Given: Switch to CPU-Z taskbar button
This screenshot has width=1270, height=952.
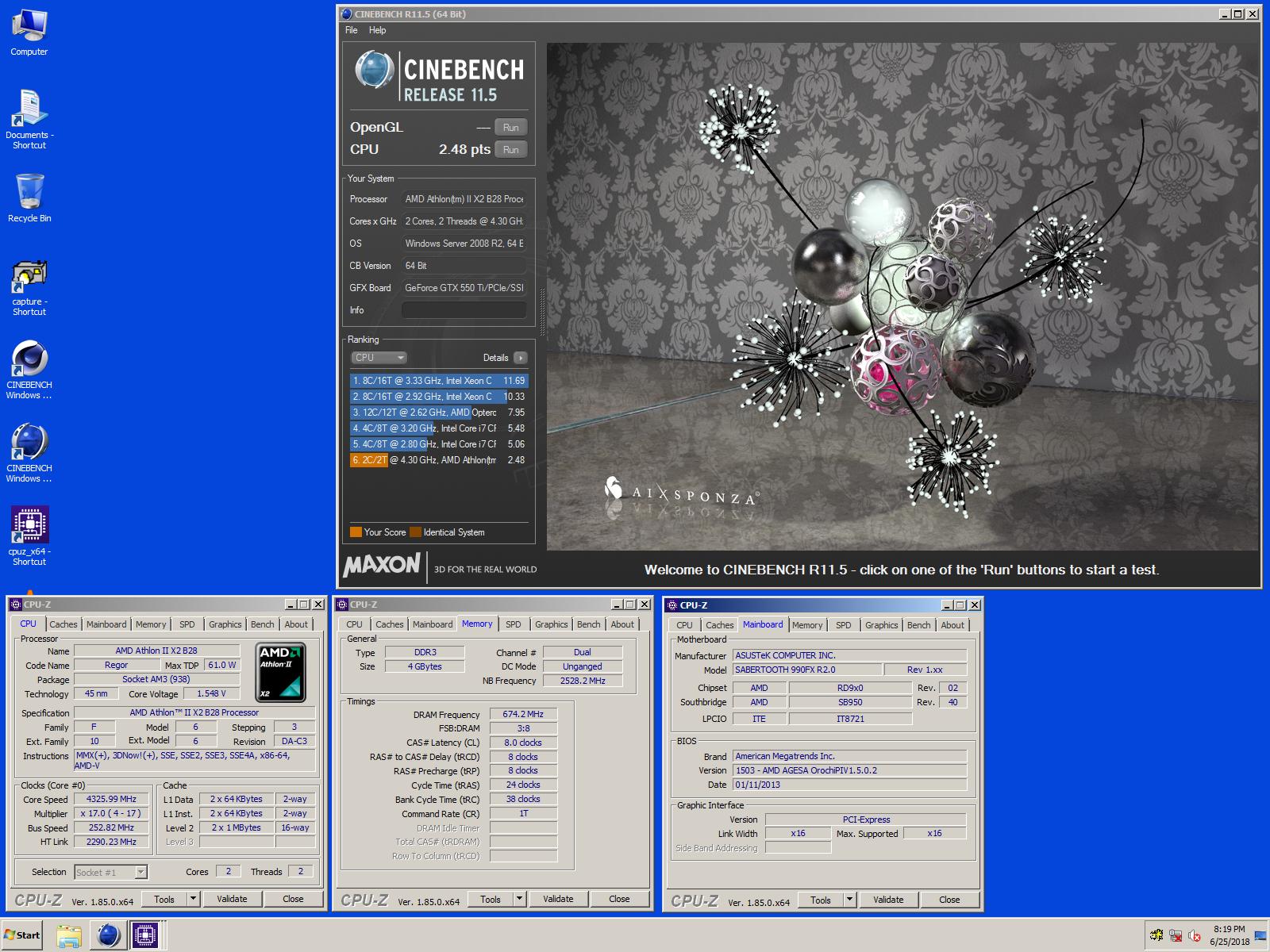Looking at the screenshot, I should tap(144, 935).
